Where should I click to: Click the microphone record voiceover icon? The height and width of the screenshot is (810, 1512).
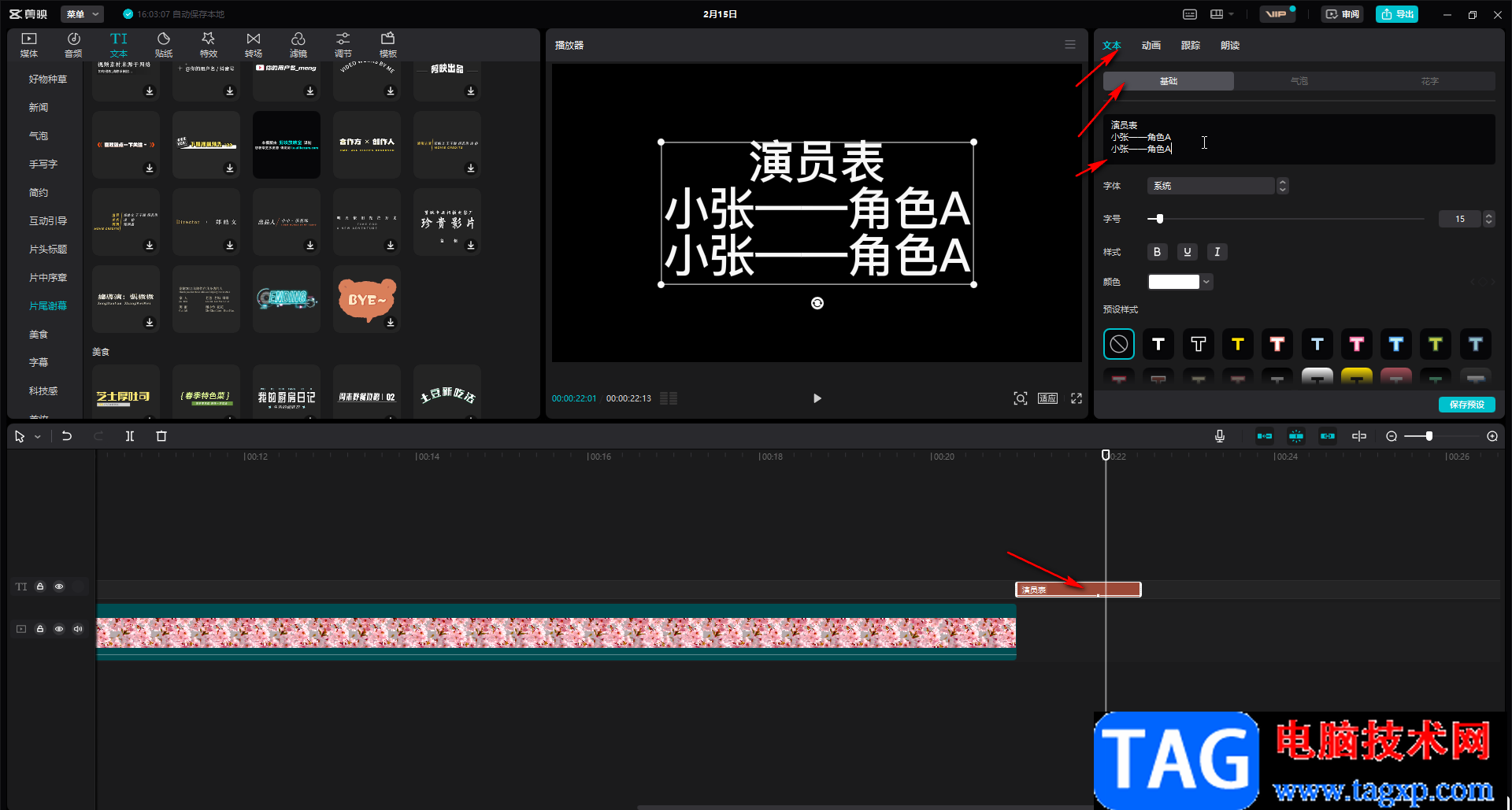click(x=1220, y=436)
